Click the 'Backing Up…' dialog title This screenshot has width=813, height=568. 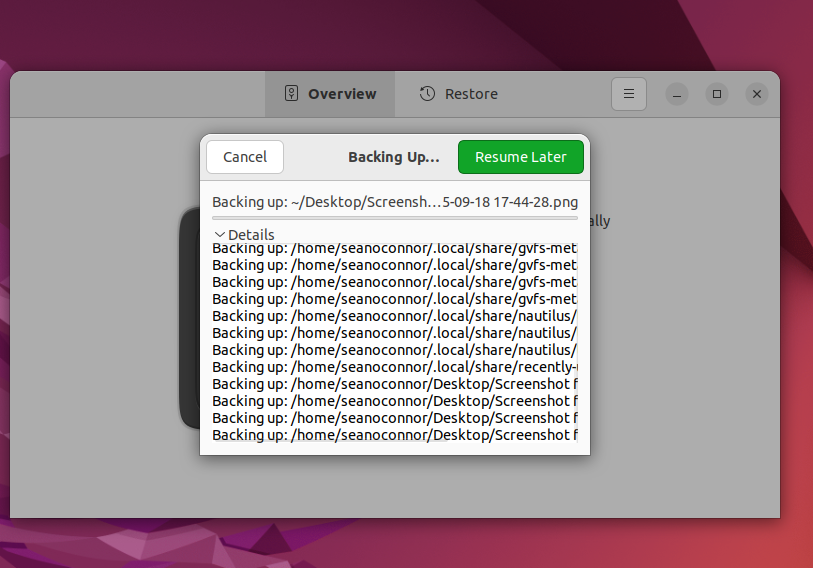(x=394, y=157)
